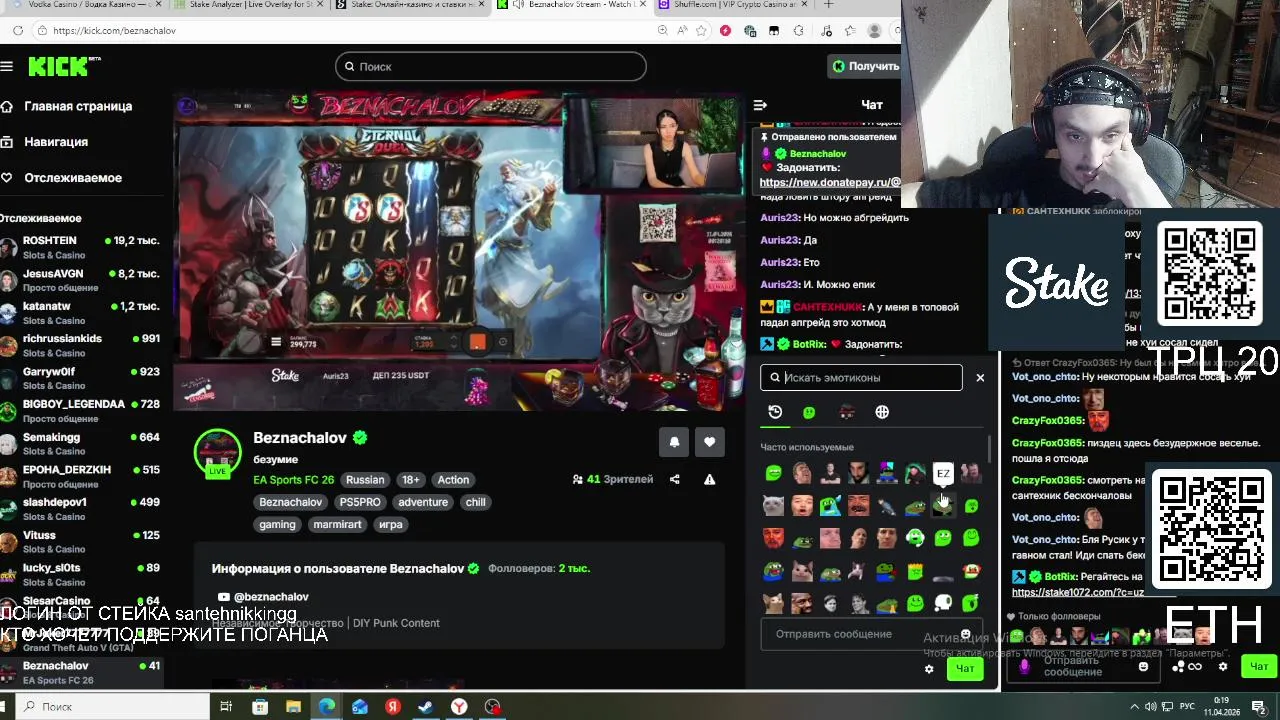Open volume control in system tray
This screenshot has height=720, width=1280.
click(x=1151, y=707)
